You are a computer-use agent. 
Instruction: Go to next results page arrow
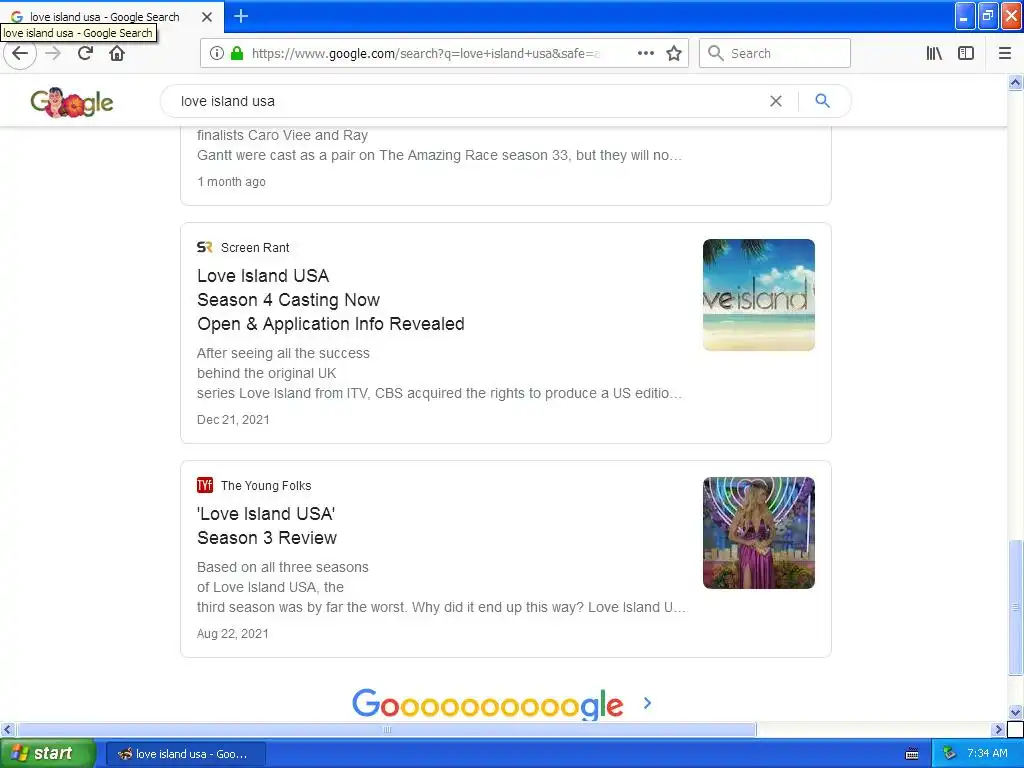tap(647, 703)
